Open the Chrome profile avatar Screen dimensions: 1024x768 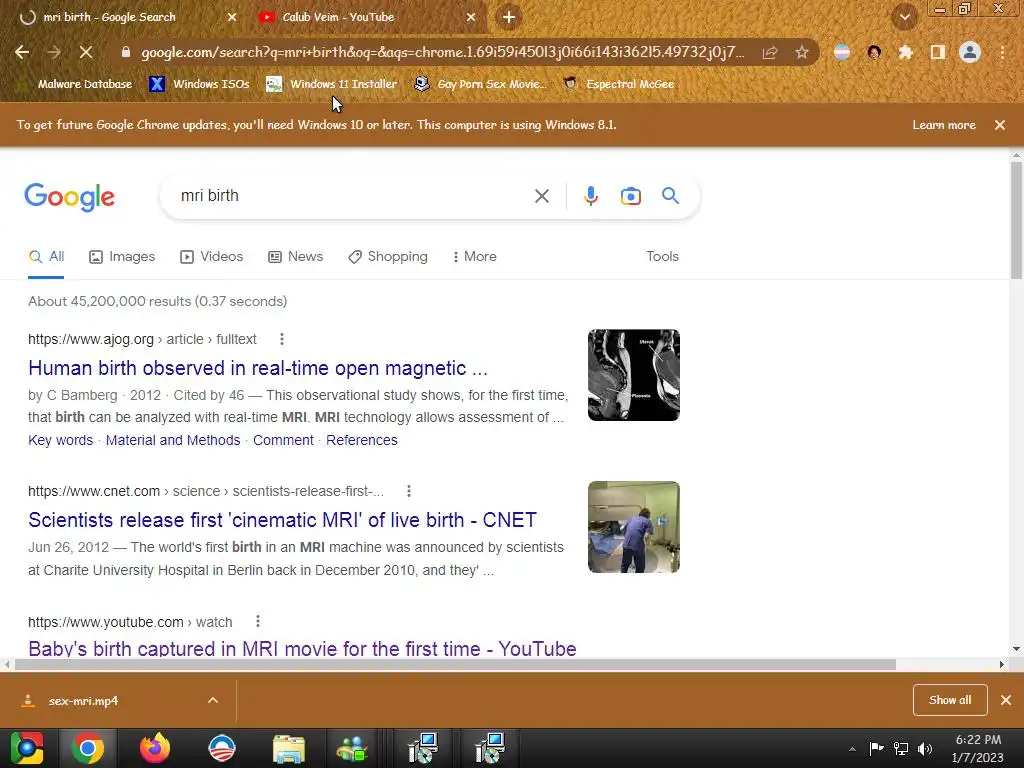pos(970,52)
